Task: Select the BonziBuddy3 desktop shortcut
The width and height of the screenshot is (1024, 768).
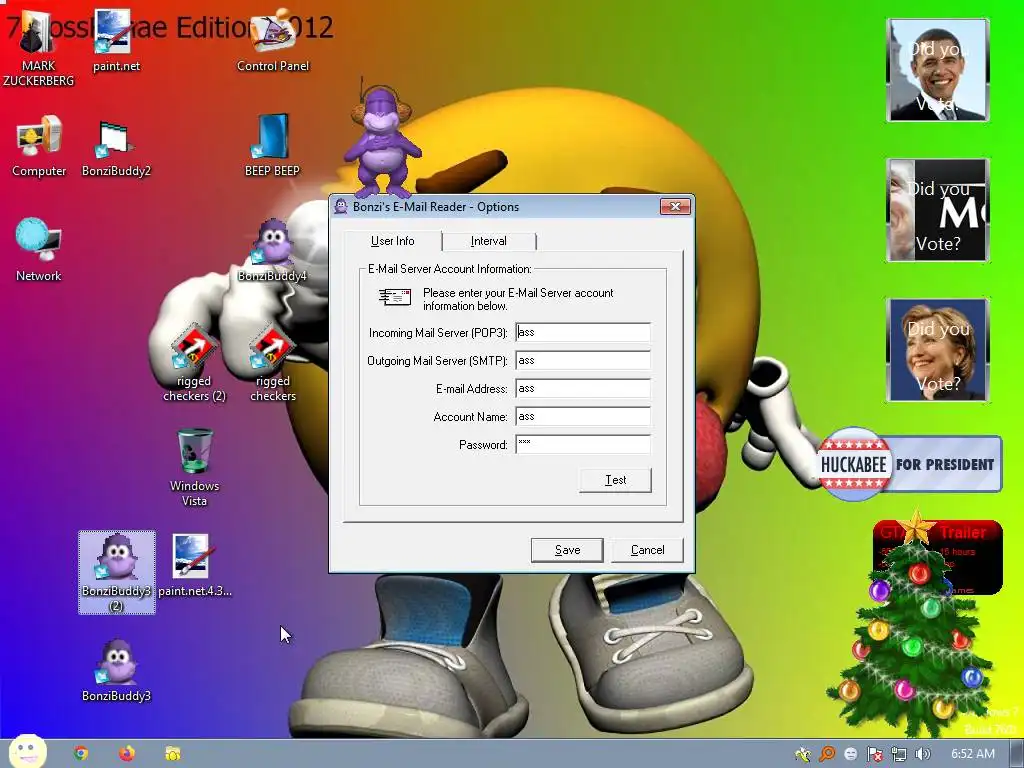Action: (x=116, y=671)
